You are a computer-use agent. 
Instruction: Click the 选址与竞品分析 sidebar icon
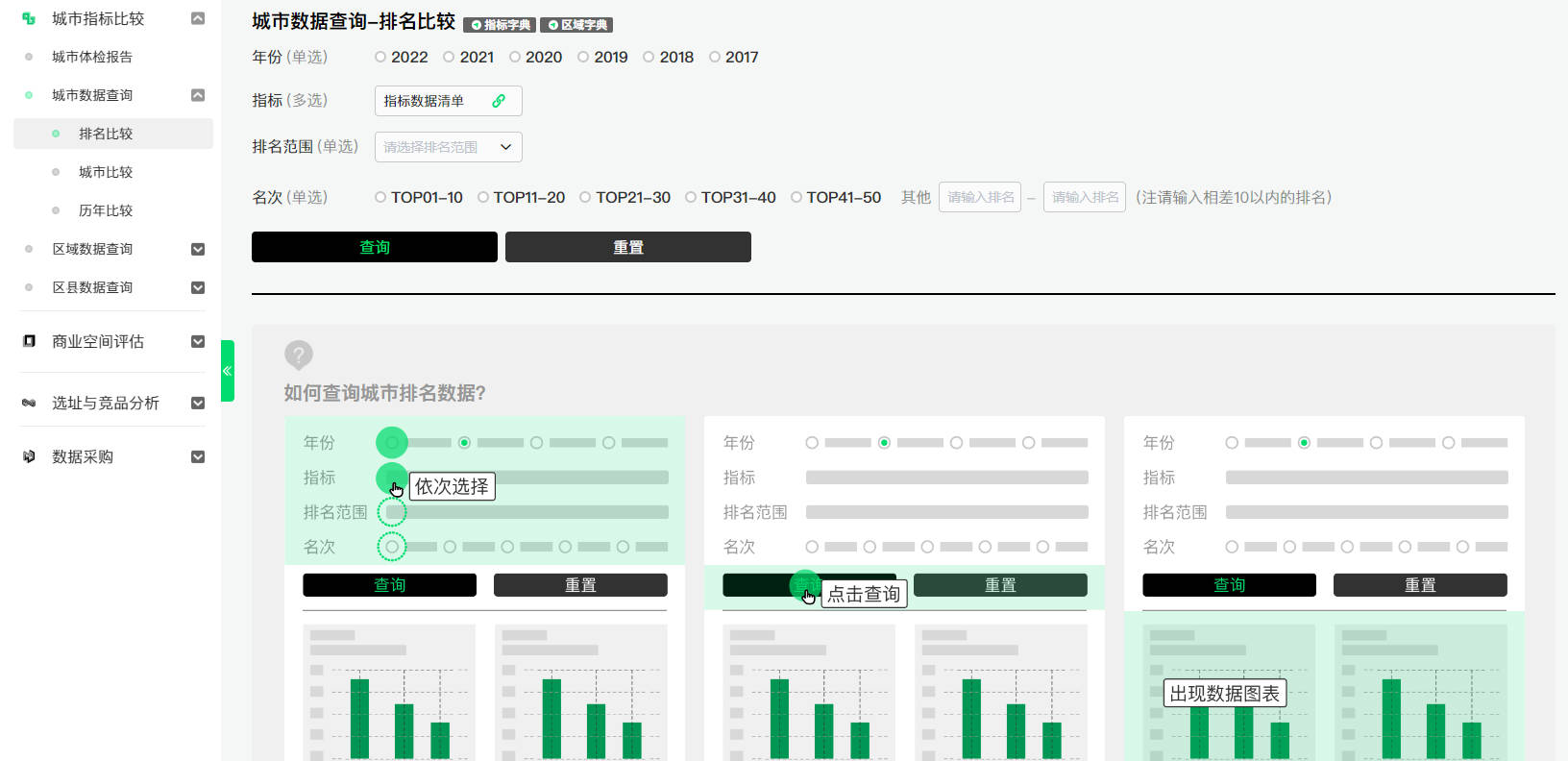pyautogui.click(x=29, y=403)
